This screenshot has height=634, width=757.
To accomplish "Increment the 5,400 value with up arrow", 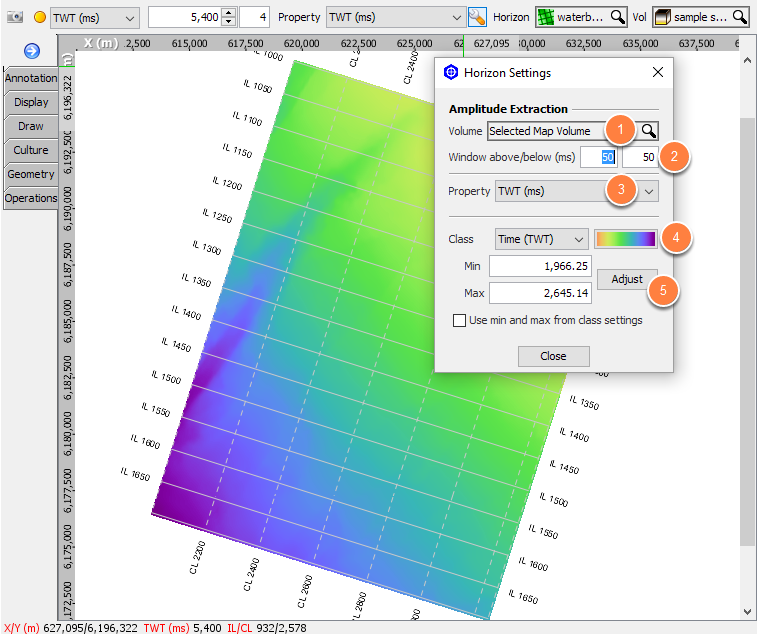I will click(x=230, y=13).
